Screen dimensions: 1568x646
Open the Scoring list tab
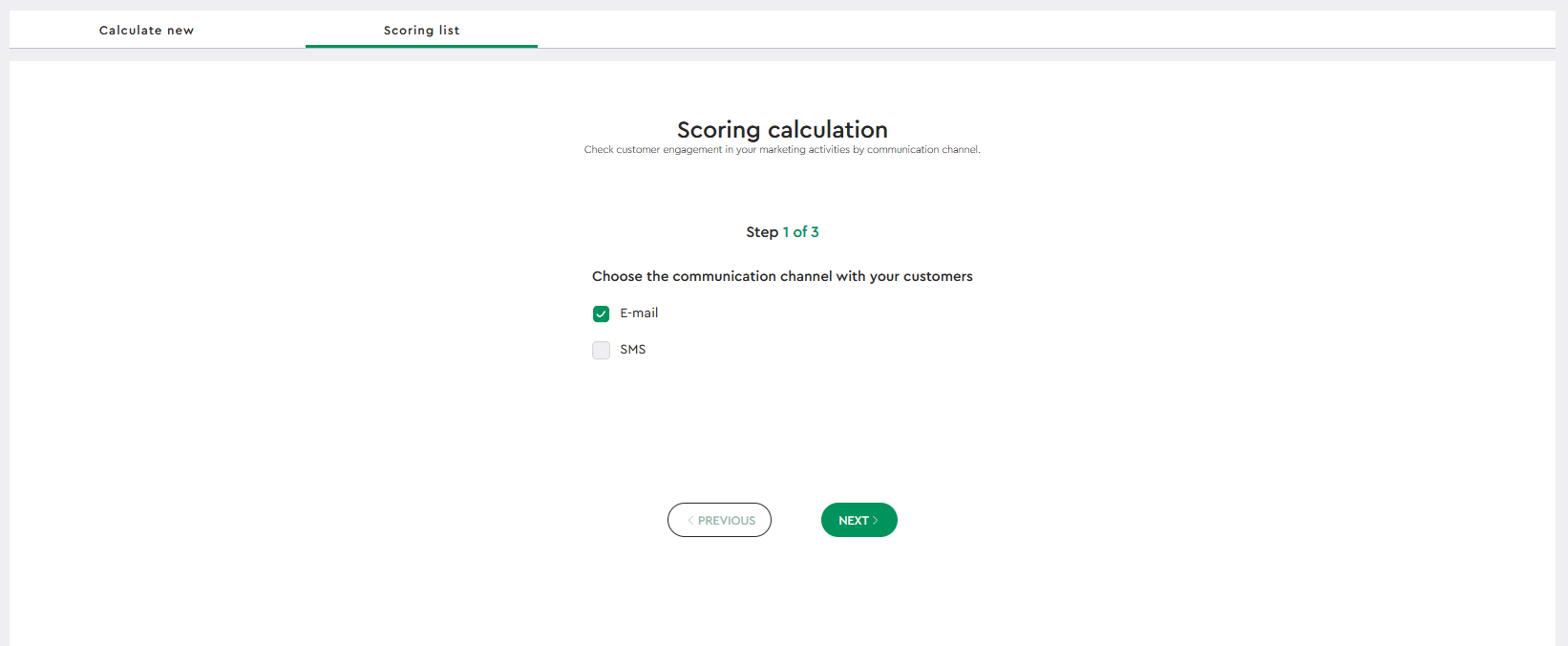(x=421, y=30)
